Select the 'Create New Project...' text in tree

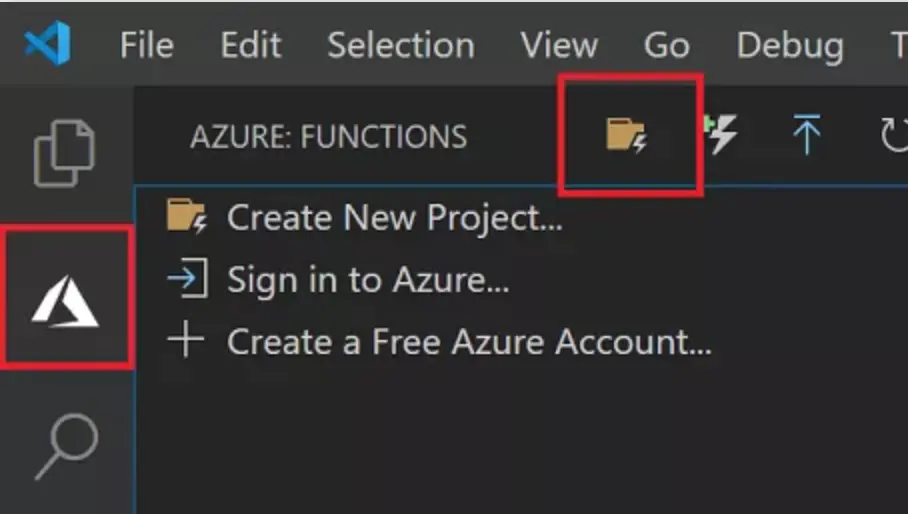coord(394,218)
